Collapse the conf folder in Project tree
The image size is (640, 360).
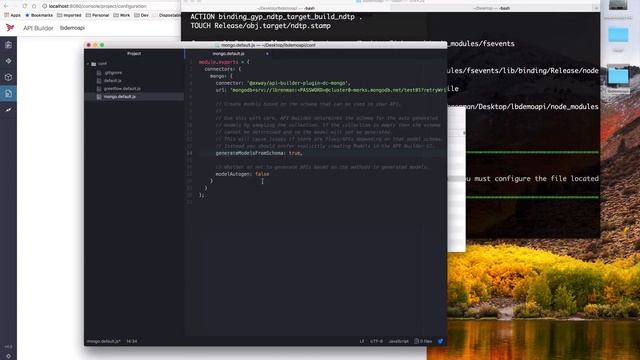[x=88, y=64]
